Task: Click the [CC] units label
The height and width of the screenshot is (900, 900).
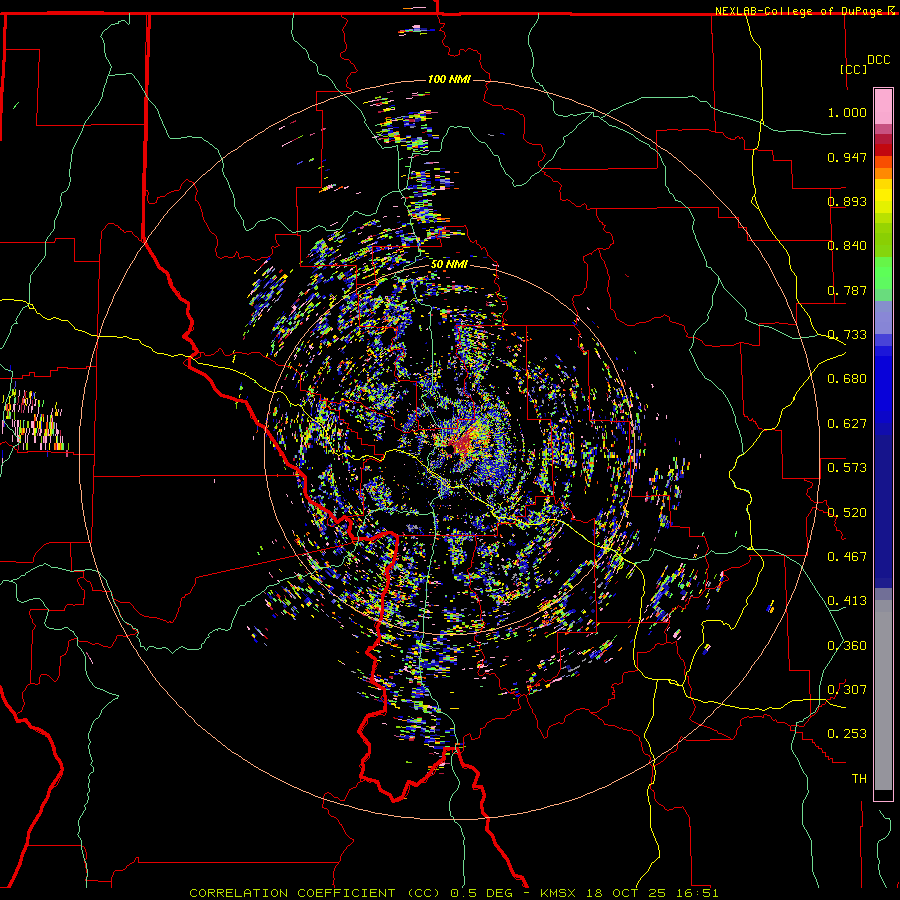Action: (x=854, y=69)
